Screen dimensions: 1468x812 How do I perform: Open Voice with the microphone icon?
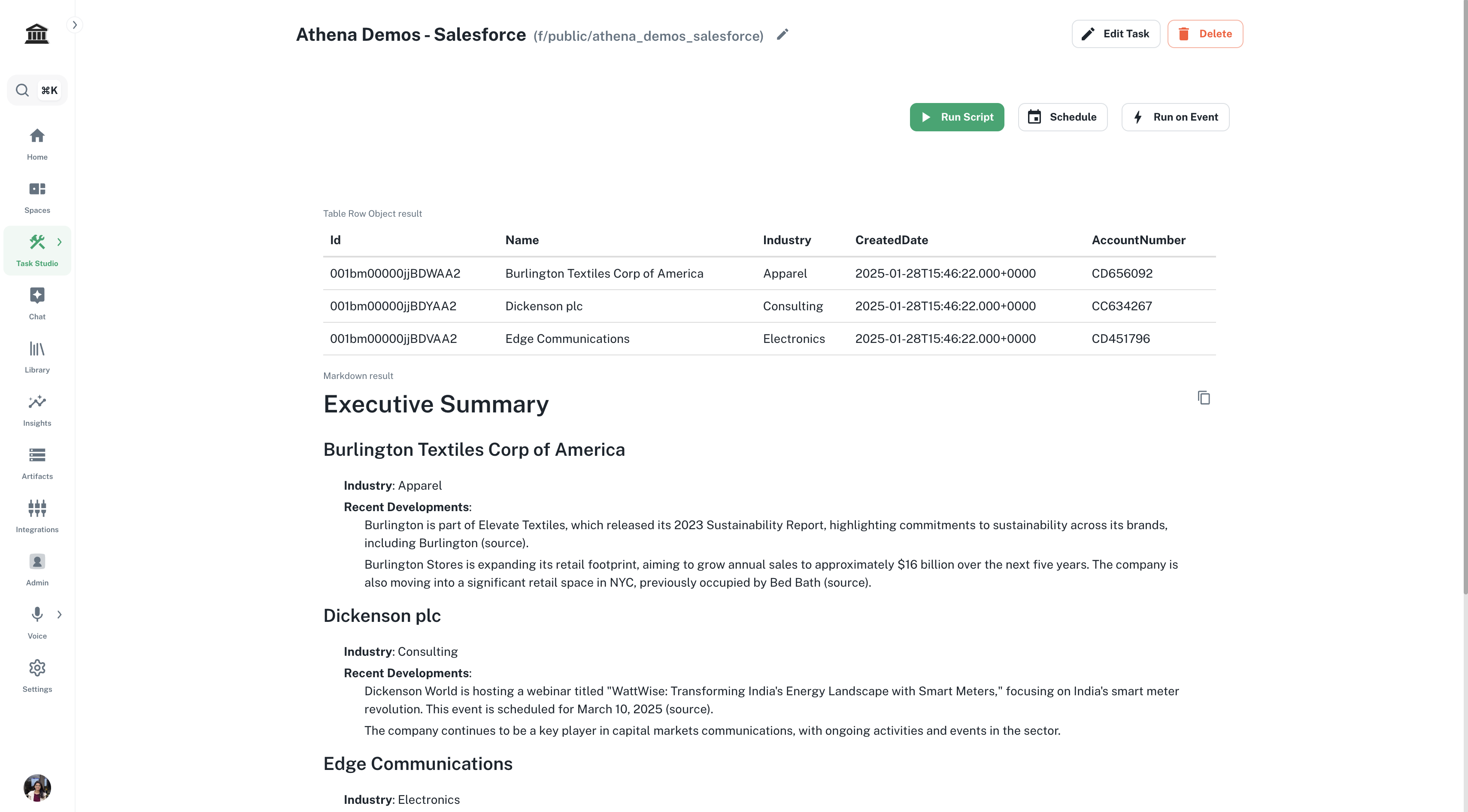(37, 614)
